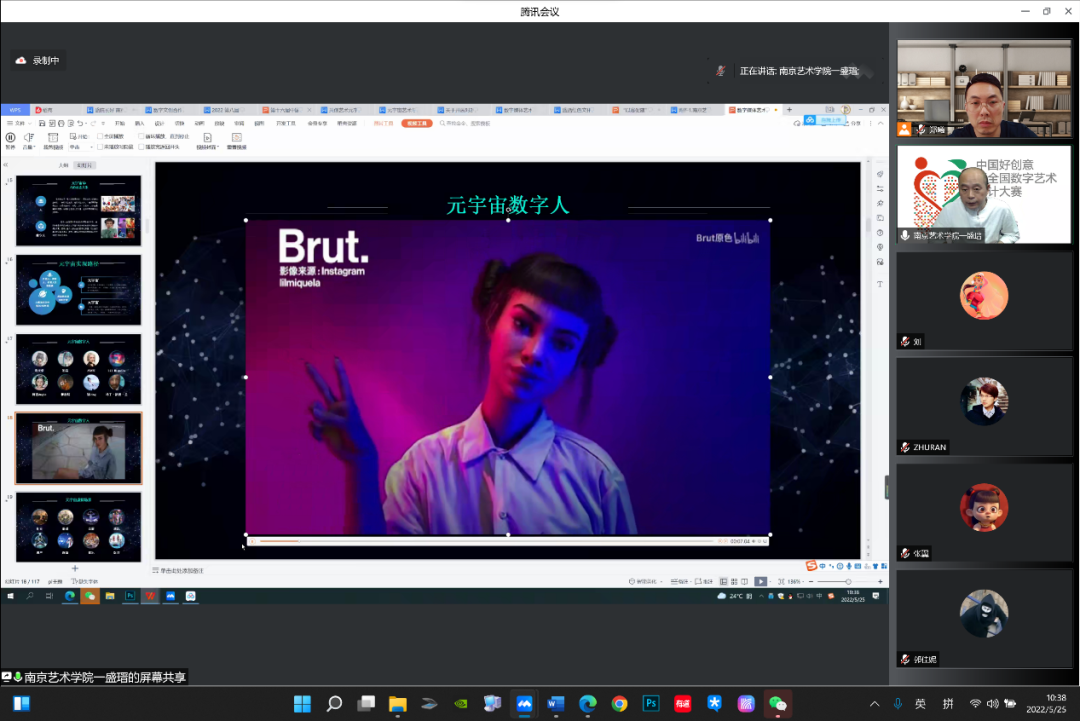The width and height of the screenshot is (1080, 721).
Task: Open the 设计 ribbon tab
Action: [x=160, y=123]
